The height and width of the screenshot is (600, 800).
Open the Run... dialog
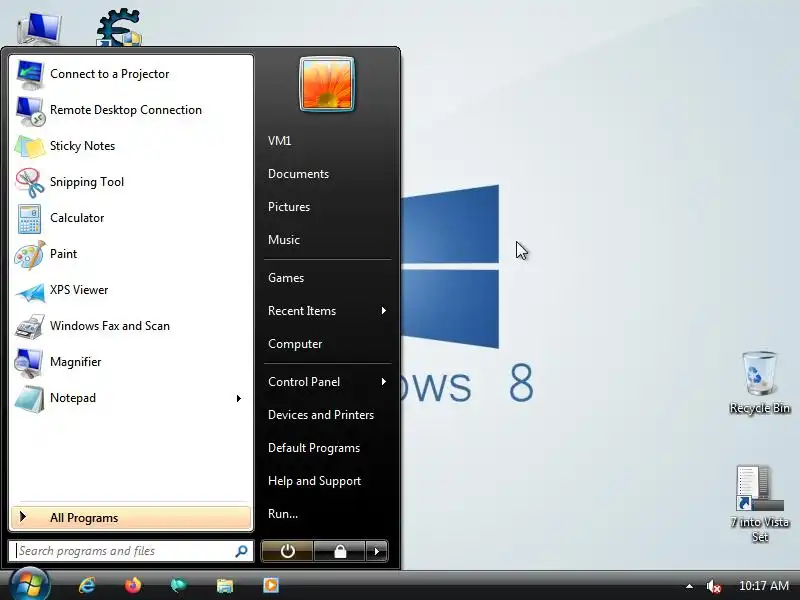click(283, 514)
